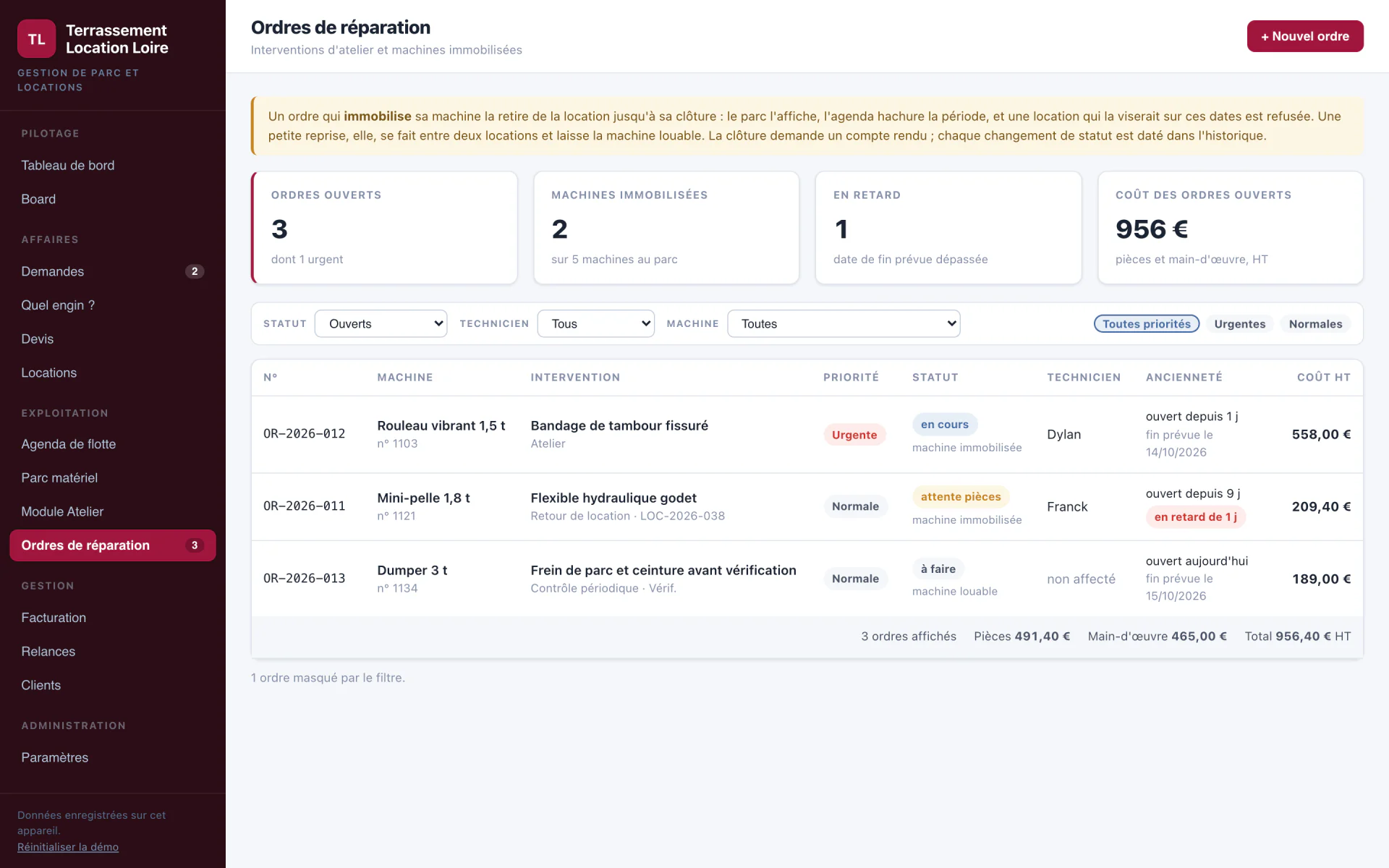Filter by Normales priority chip
1389x868 pixels.
1315,323
